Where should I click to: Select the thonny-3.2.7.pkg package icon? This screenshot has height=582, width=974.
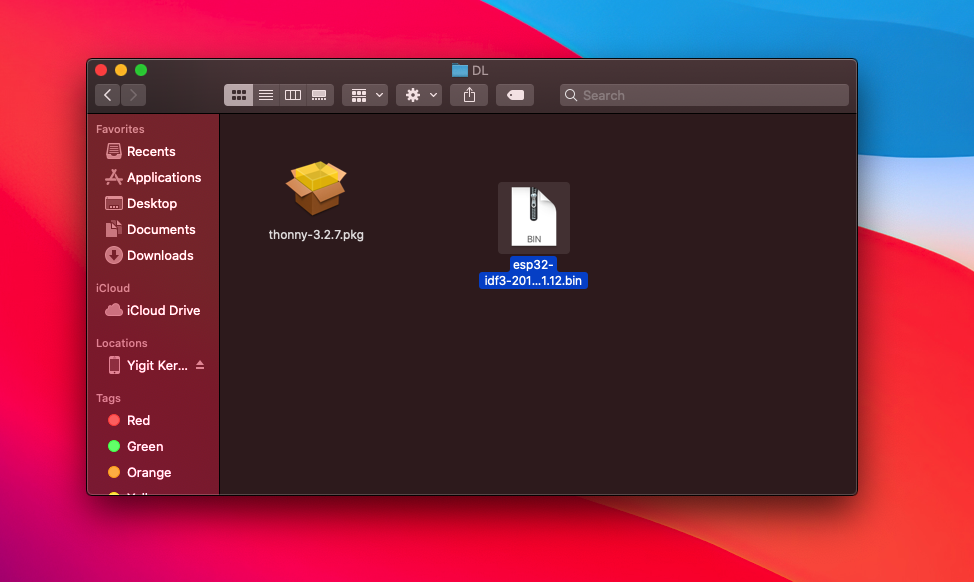[x=316, y=188]
